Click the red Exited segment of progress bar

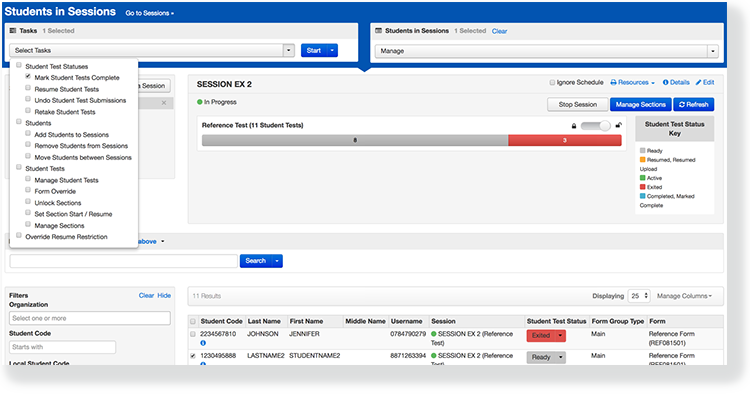565,140
